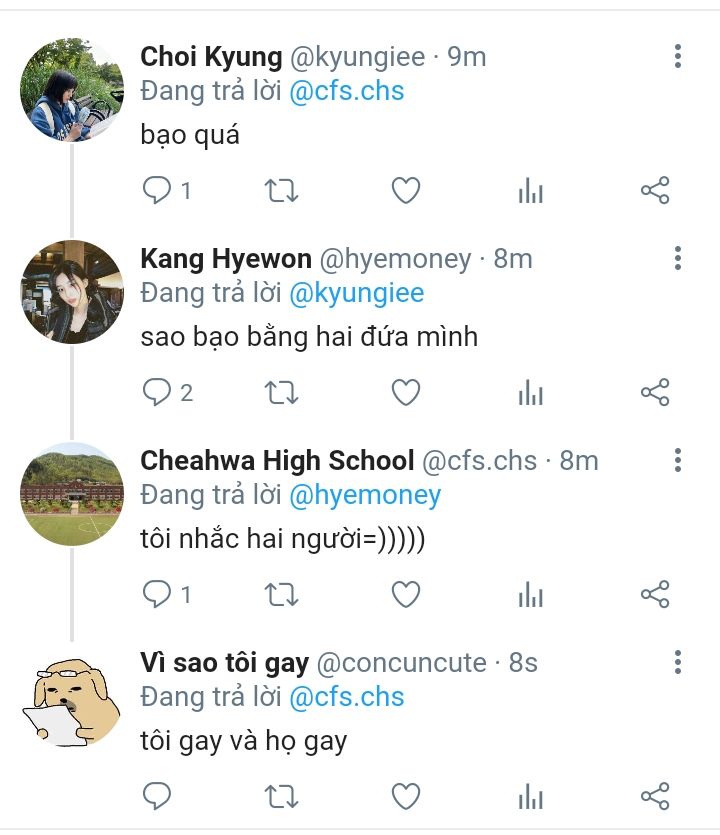View analytics for Choi Kyung's tweet

click(530, 190)
